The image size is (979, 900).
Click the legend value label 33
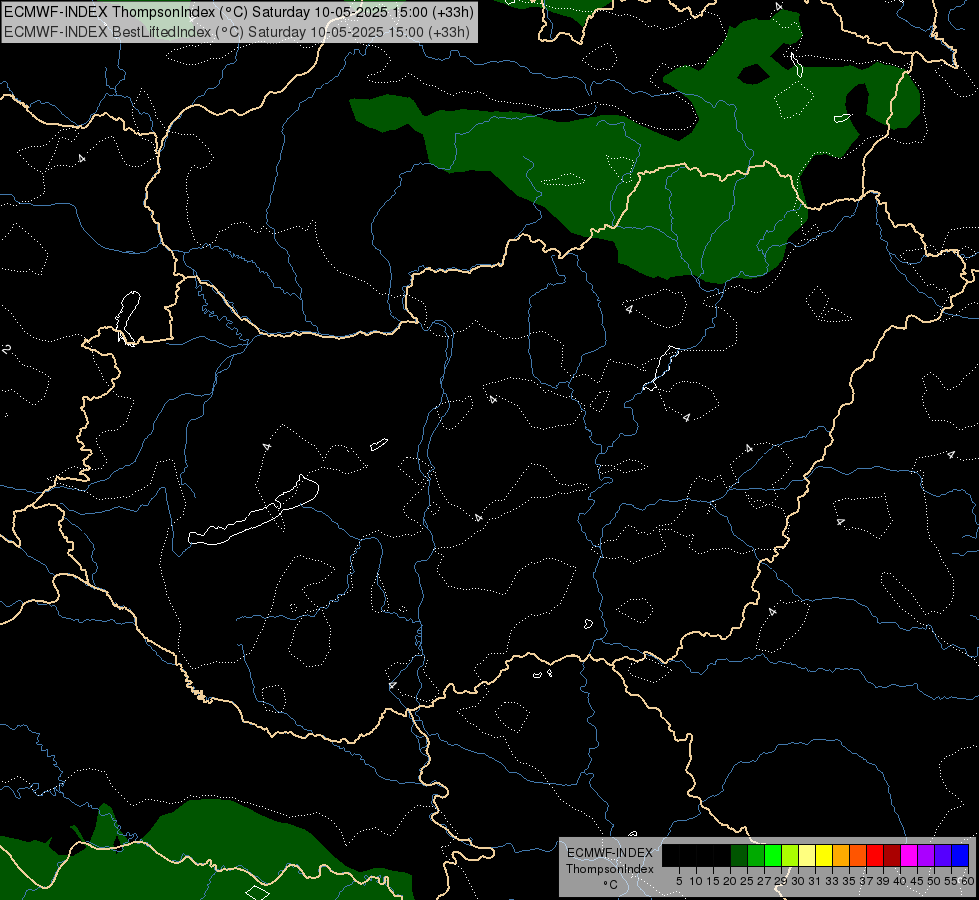click(x=833, y=881)
